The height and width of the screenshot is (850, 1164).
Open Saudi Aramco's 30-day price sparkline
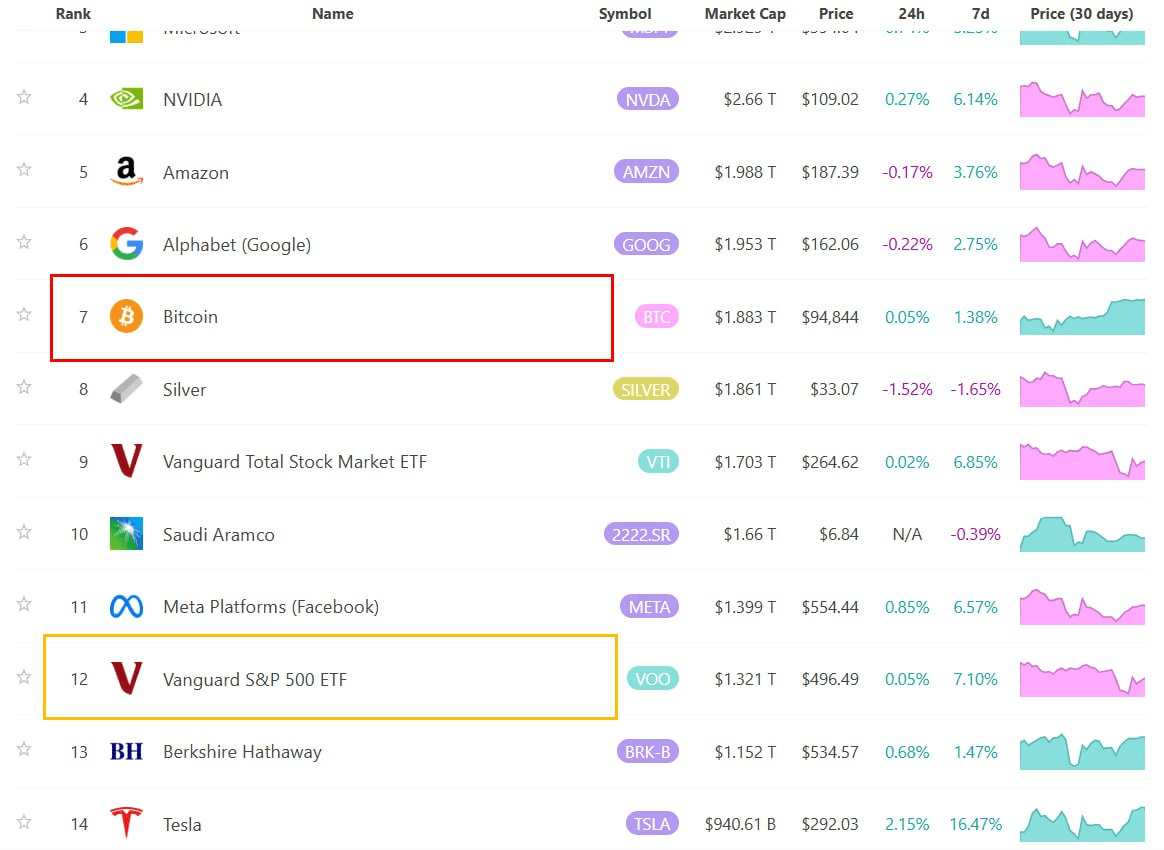click(1082, 534)
